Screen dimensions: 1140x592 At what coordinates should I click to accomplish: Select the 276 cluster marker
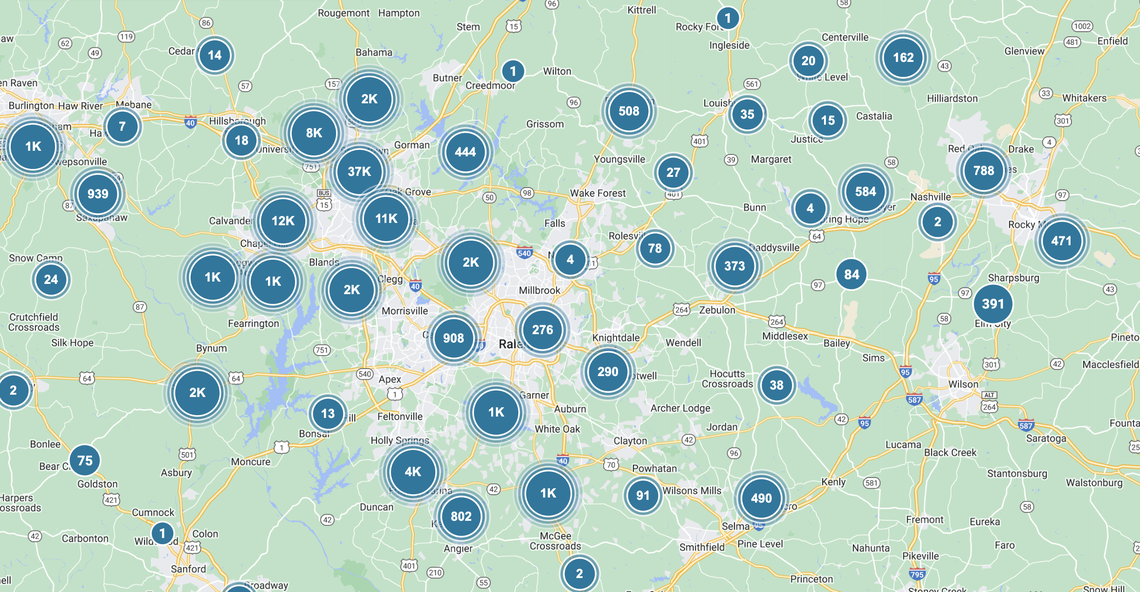pyautogui.click(x=543, y=330)
